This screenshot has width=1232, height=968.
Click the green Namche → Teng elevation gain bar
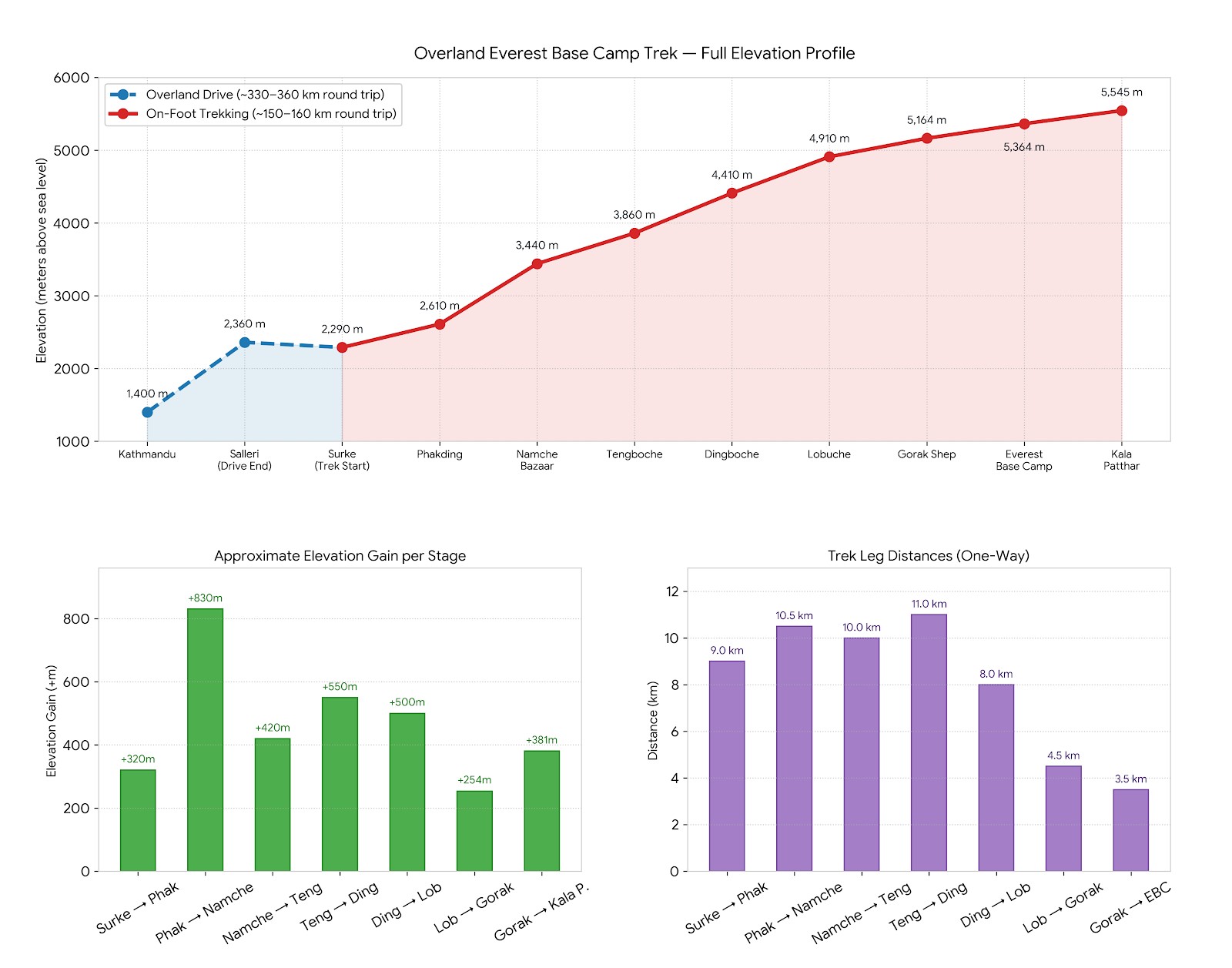click(273, 805)
